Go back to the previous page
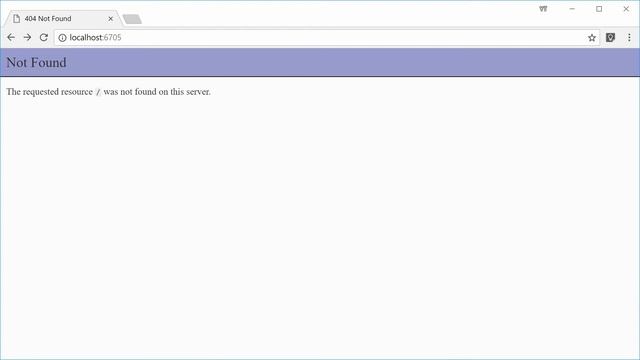 (11, 38)
